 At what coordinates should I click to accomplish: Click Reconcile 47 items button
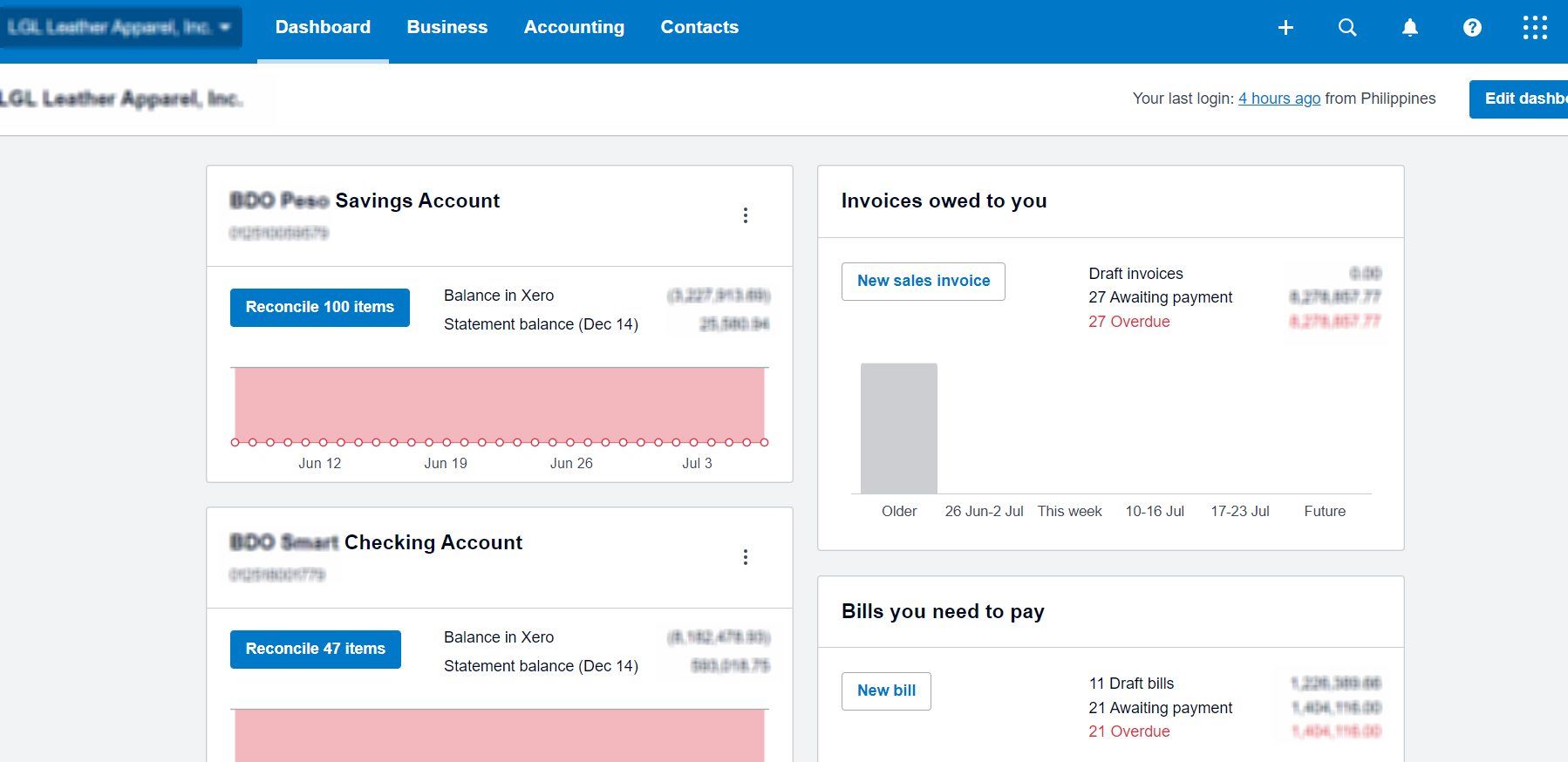click(x=316, y=650)
